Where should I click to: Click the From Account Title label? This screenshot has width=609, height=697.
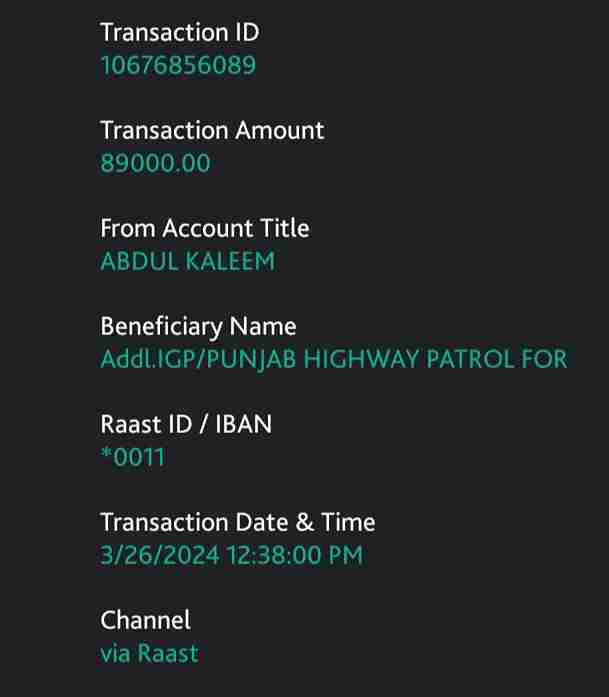204,228
